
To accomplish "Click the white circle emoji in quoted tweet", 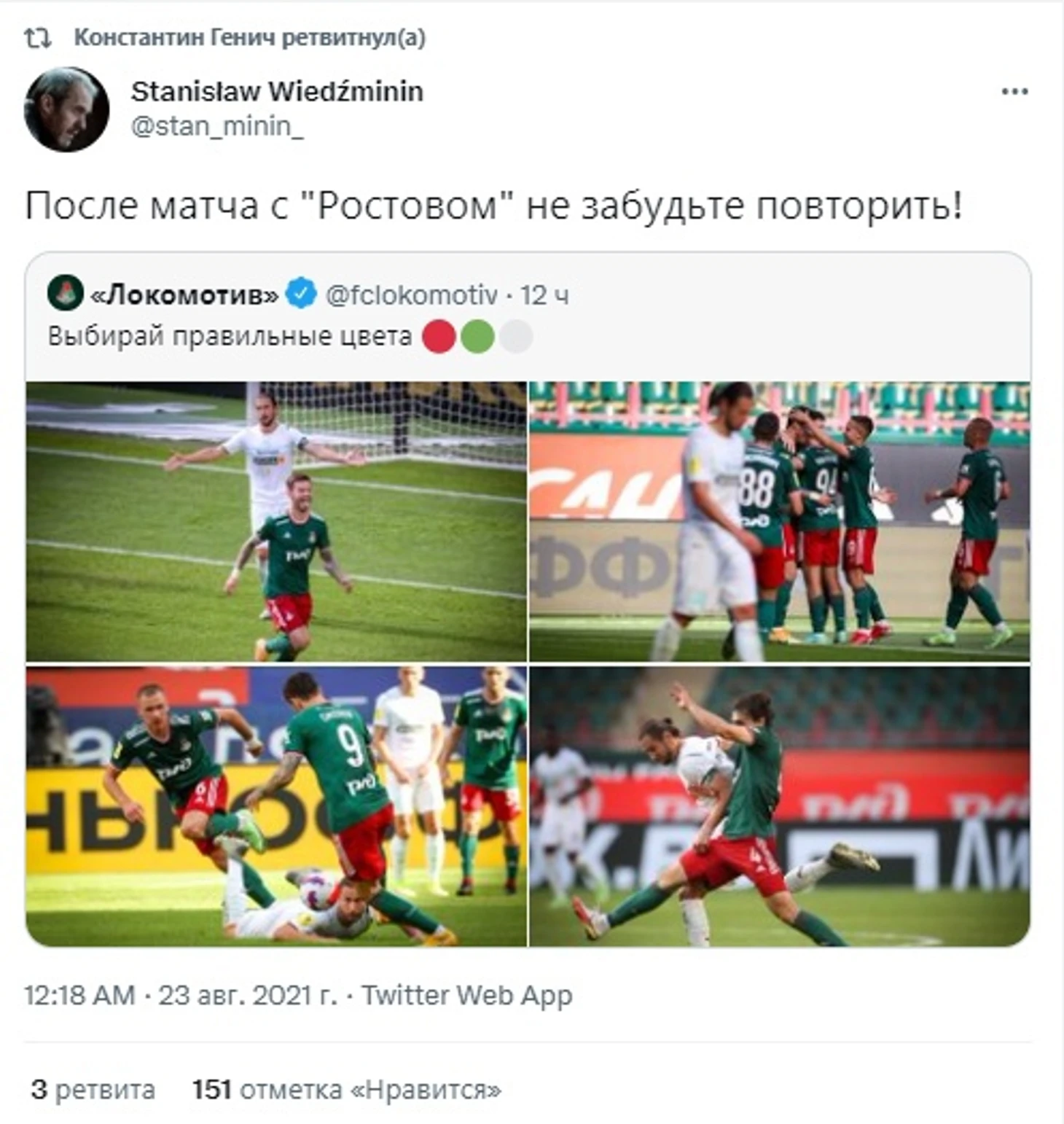I will coord(516,337).
